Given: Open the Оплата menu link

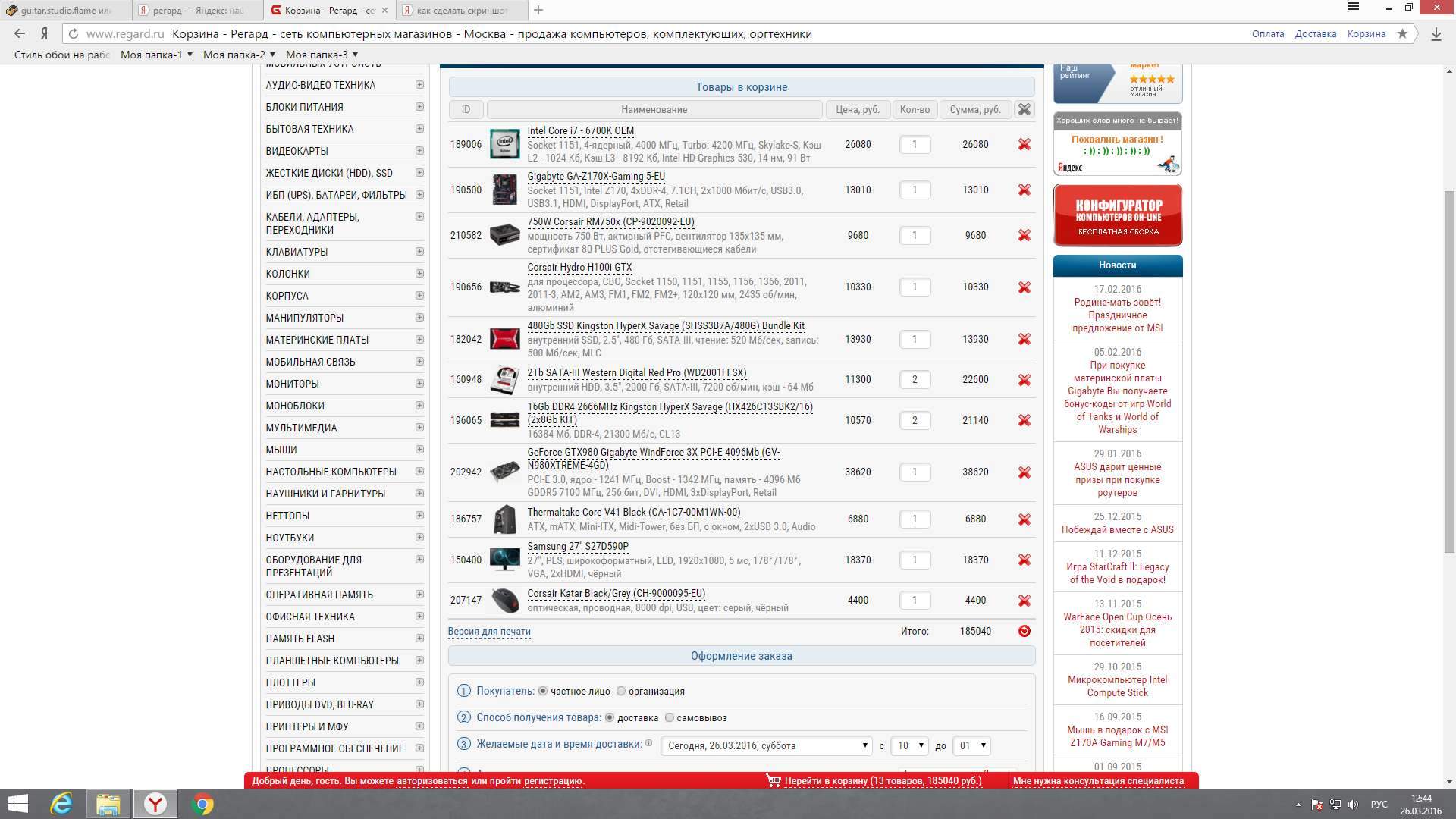Looking at the screenshot, I should click(1268, 33).
